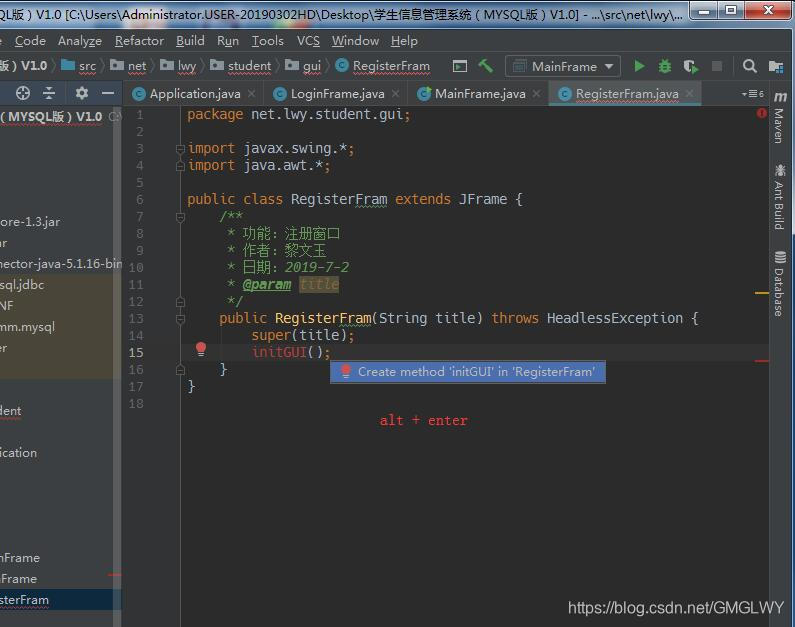Image resolution: width=795 pixels, height=627 pixels.
Task: Close the MainFrame.java tab
Action: pyautogui.click(x=536, y=93)
